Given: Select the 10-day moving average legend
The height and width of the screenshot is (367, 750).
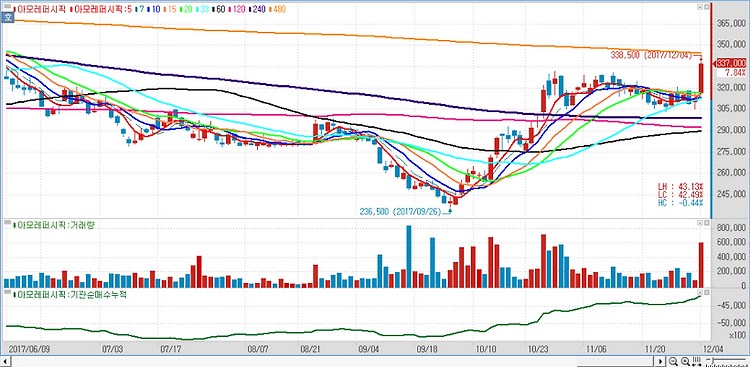Looking at the screenshot, I should [154, 9].
